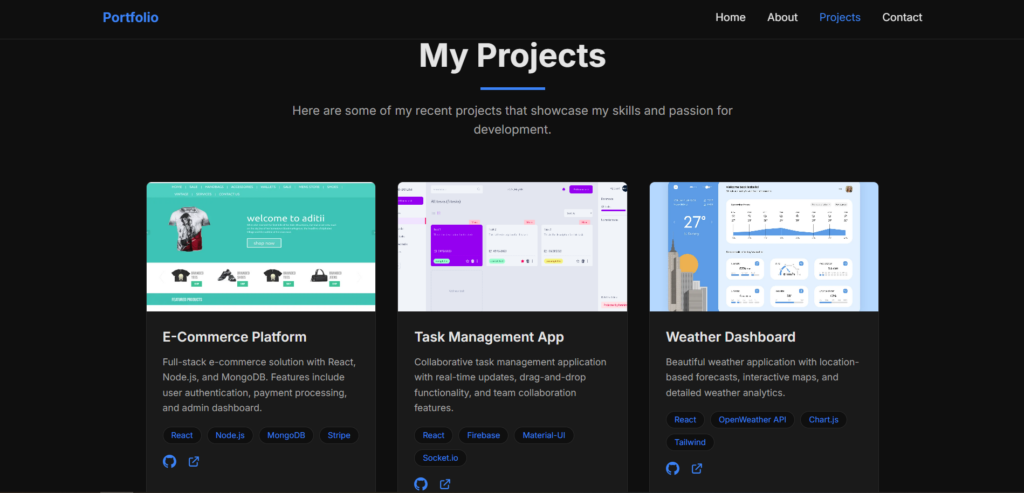Click the Weather Dashboard title
The image size is (1024, 493).
coord(731,337)
